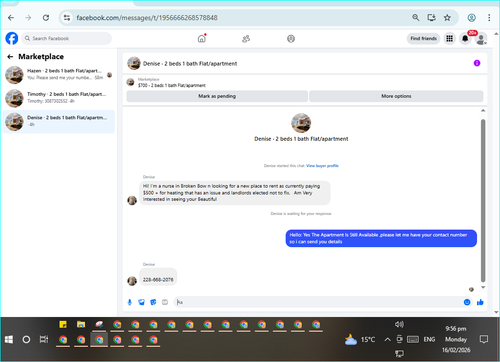Open the emoji picker in message box
500x362 pixels.
point(467,302)
